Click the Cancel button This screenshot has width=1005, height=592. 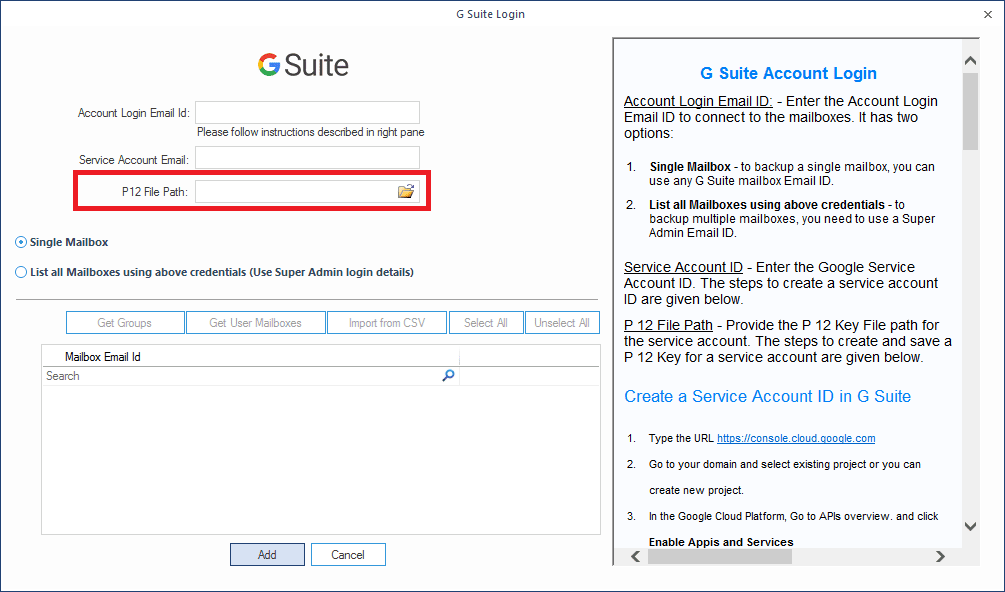(348, 555)
